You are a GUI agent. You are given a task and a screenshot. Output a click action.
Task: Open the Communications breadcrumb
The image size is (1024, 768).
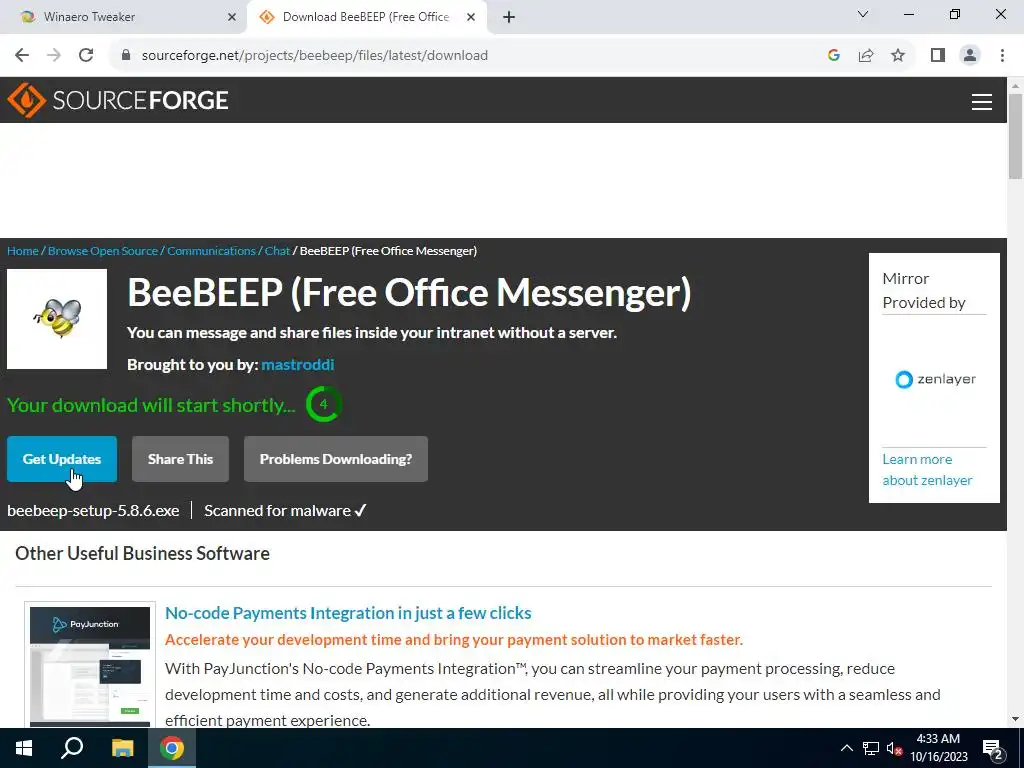[211, 251]
